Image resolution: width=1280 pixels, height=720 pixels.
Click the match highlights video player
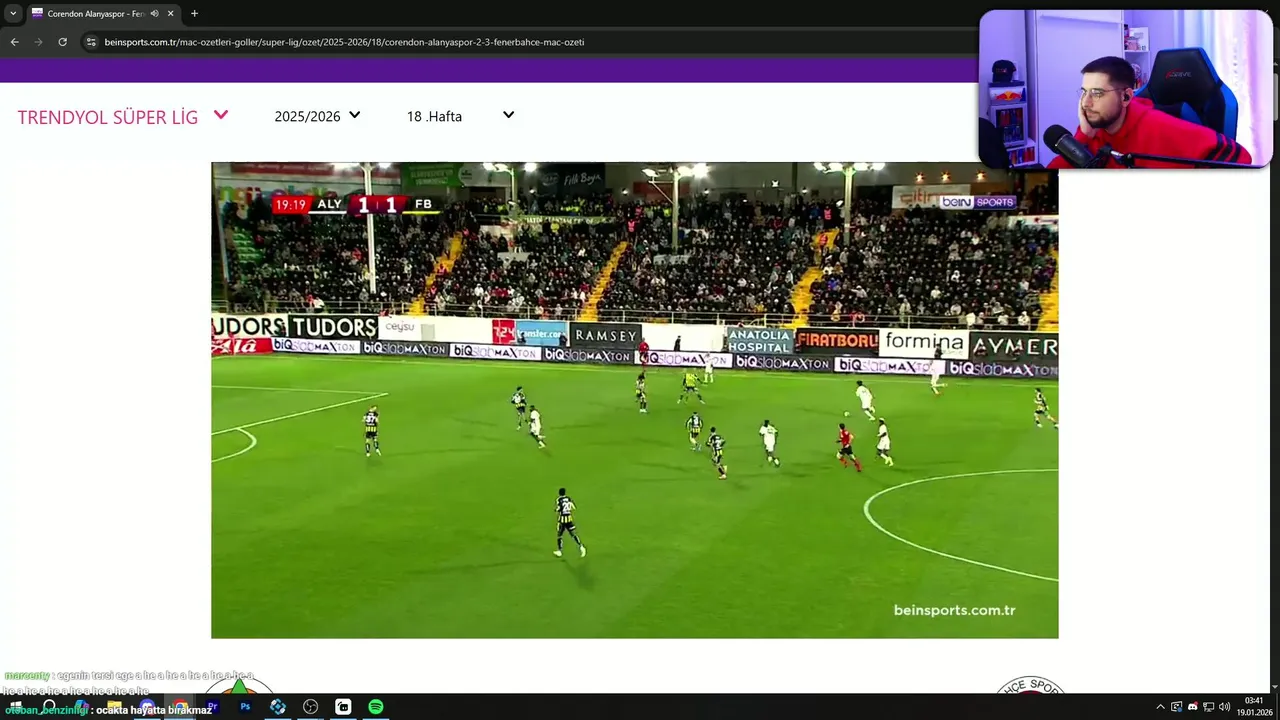(x=634, y=400)
